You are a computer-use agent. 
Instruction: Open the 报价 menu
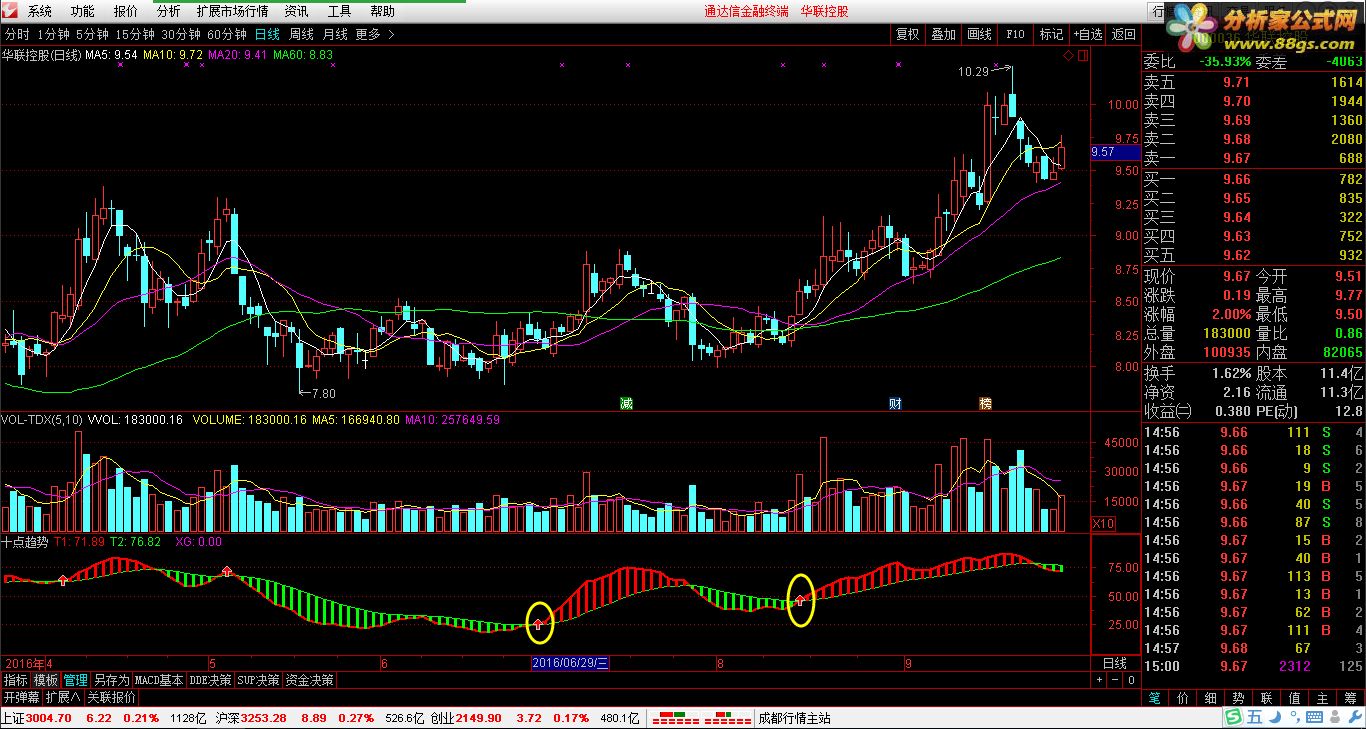point(126,11)
